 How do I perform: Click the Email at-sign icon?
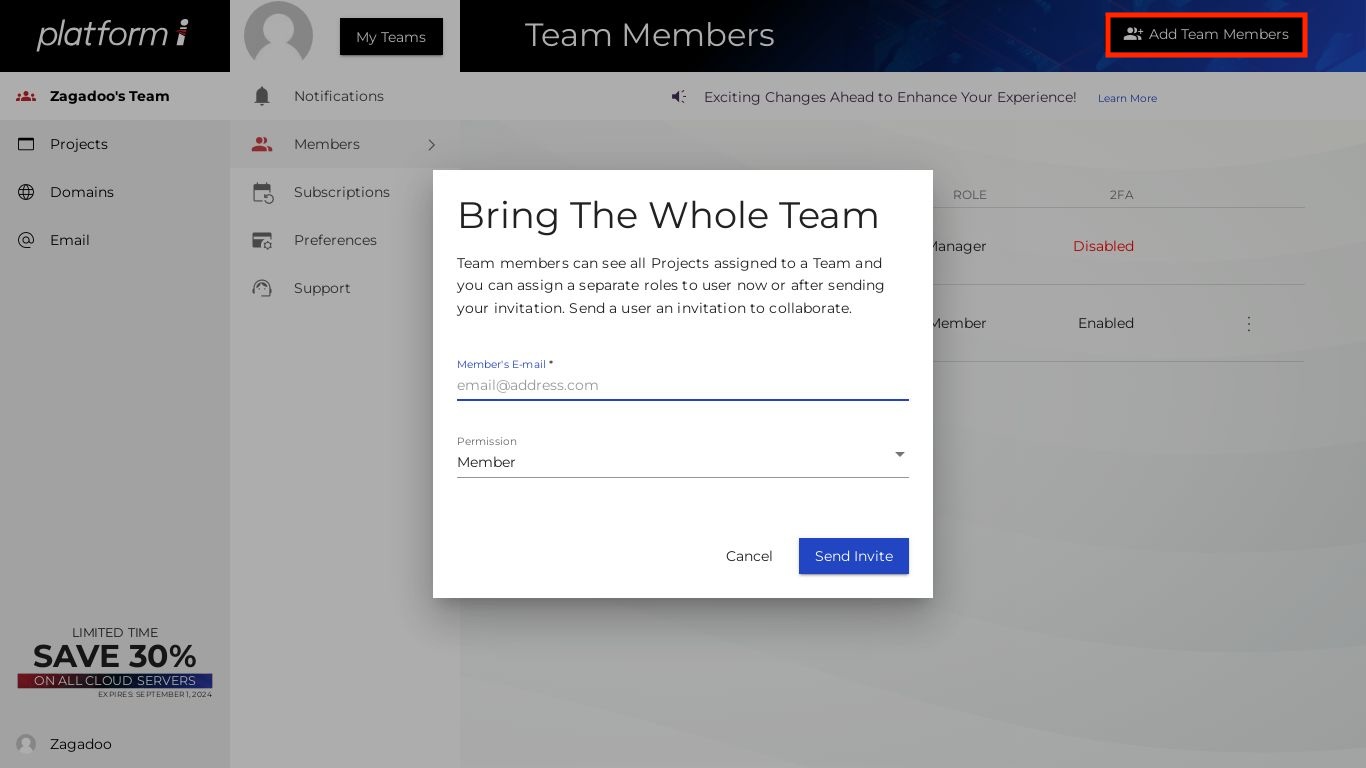(x=26, y=240)
